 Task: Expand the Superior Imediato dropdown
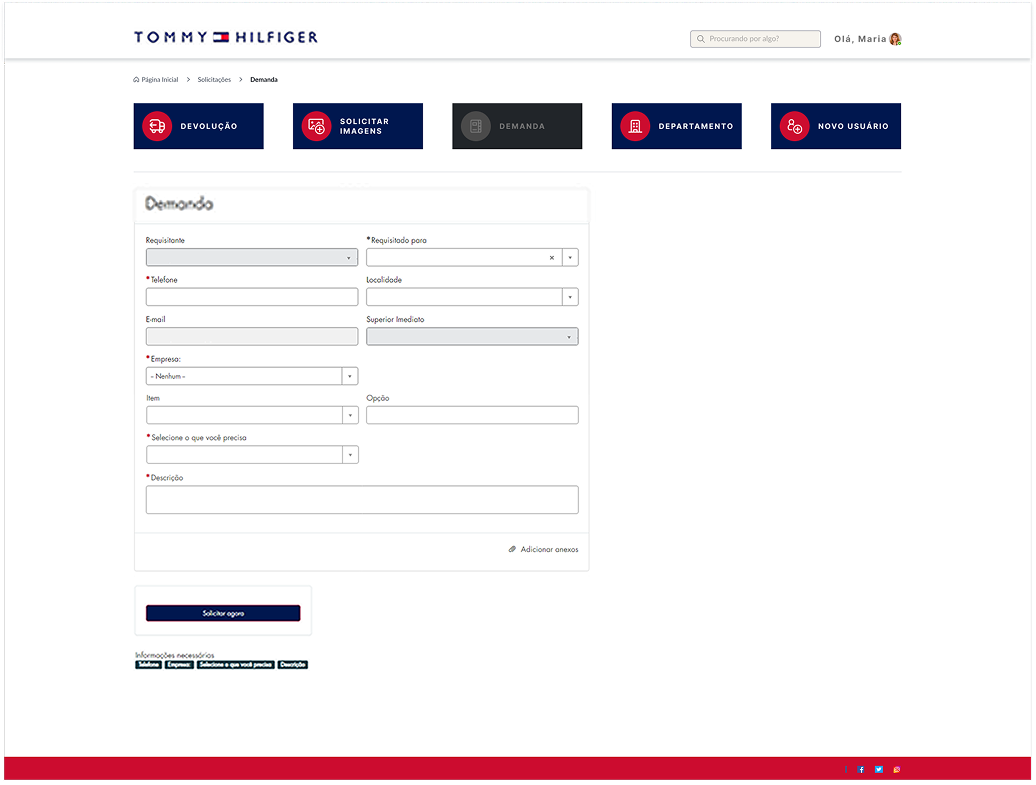pyautogui.click(x=472, y=337)
